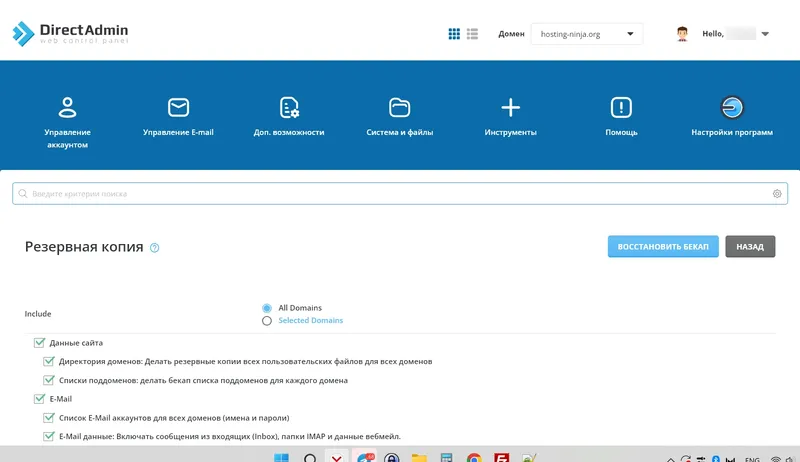Open File Explorer from taskbar
This screenshot has height=462, width=800.
point(419,458)
